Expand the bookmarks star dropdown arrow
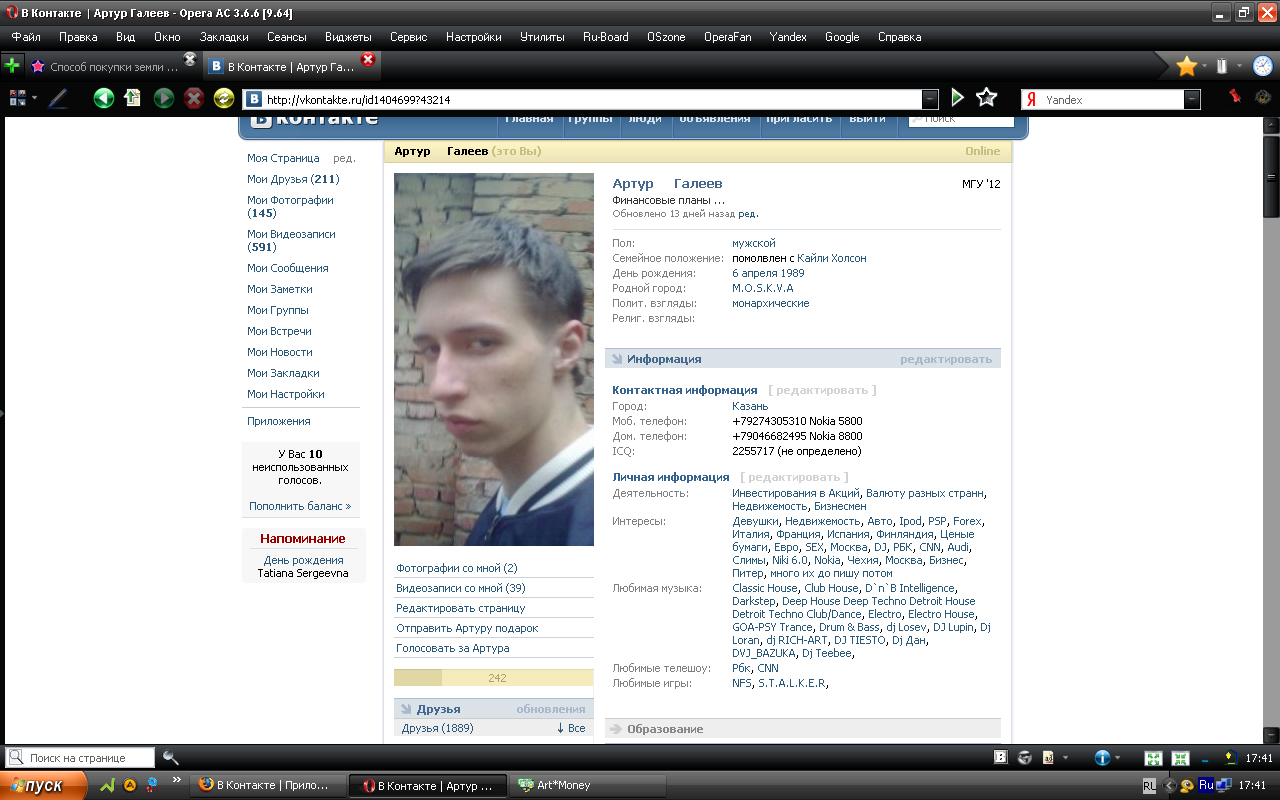Image resolution: width=1280 pixels, height=800 pixels. point(1205,67)
